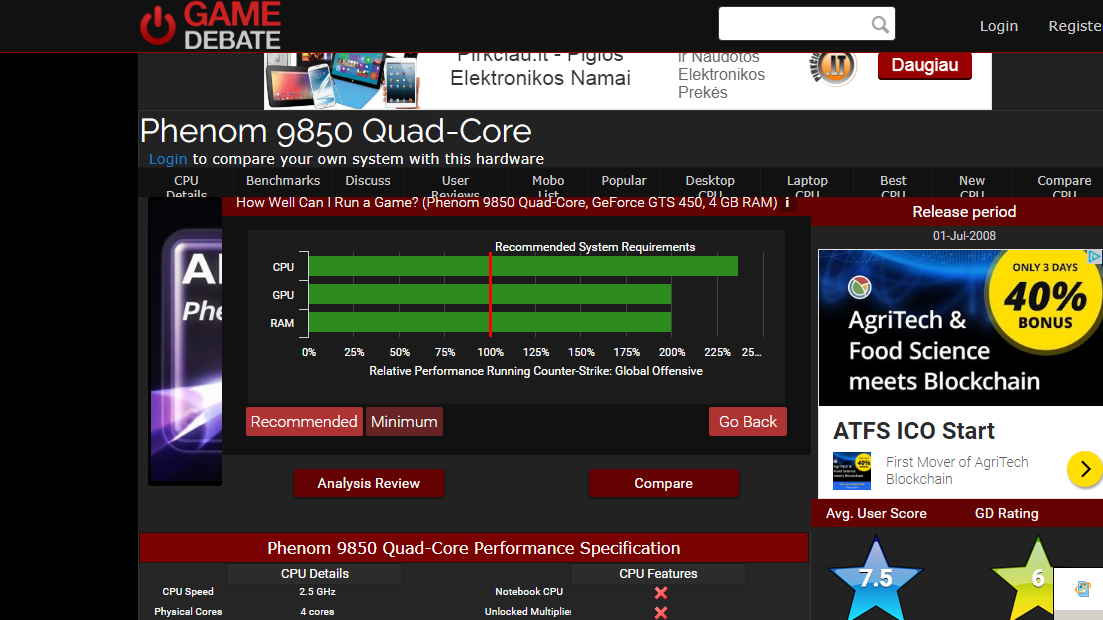Click the magnifying glass search icon

[x=880, y=25]
